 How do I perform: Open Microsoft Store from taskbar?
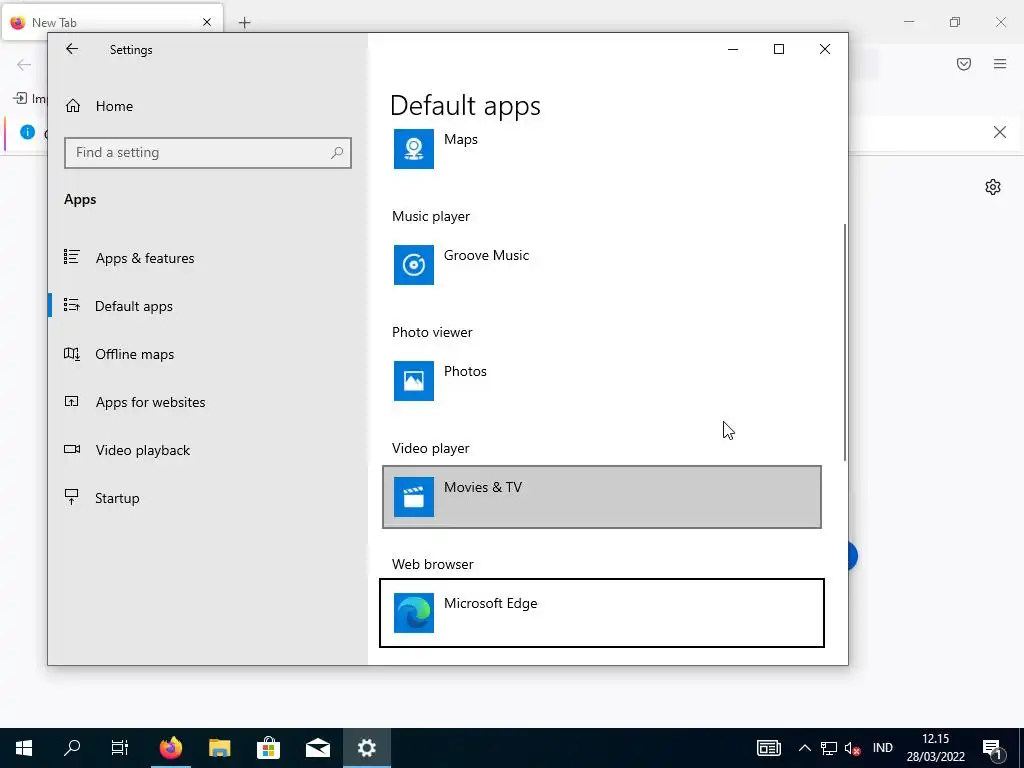click(x=268, y=748)
